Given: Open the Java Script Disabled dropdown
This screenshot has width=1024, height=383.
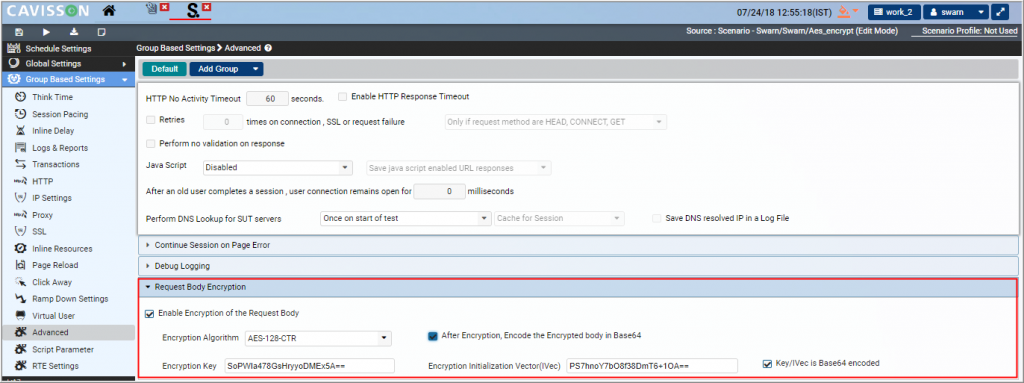Looking at the screenshot, I should (x=278, y=168).
